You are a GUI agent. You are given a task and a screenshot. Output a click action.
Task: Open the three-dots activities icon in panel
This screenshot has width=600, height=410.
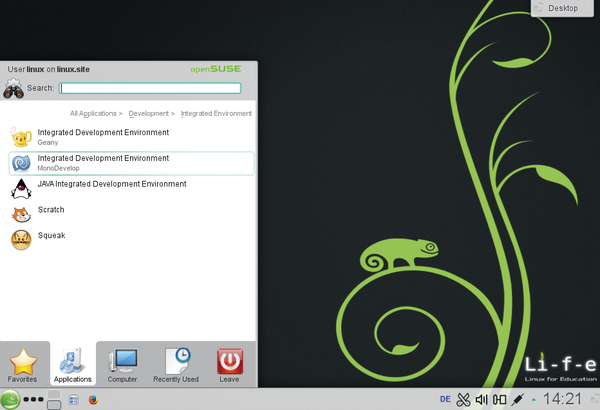coord(33,399)
